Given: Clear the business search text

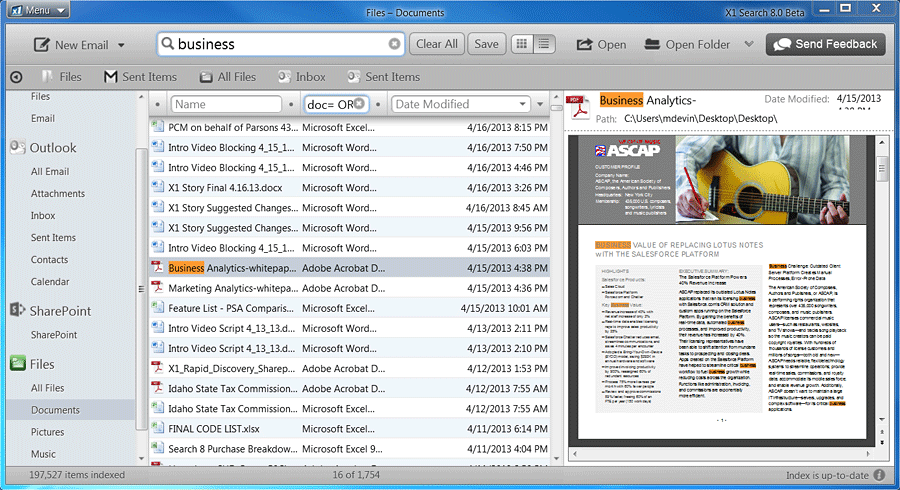Looking at the screenshot, I should [x=395, y=44].
